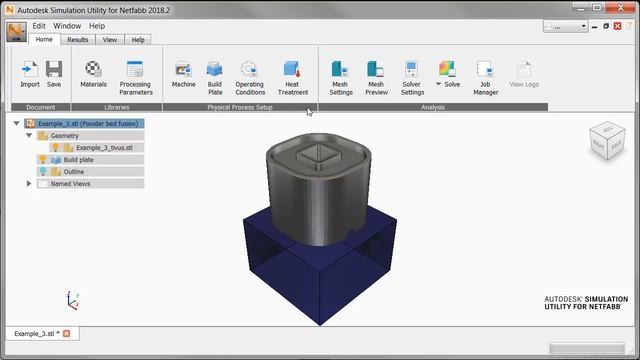Toggle Build plate visibility bulb
Viewport: 640px width, 360px height.
[x=42, y=159]
